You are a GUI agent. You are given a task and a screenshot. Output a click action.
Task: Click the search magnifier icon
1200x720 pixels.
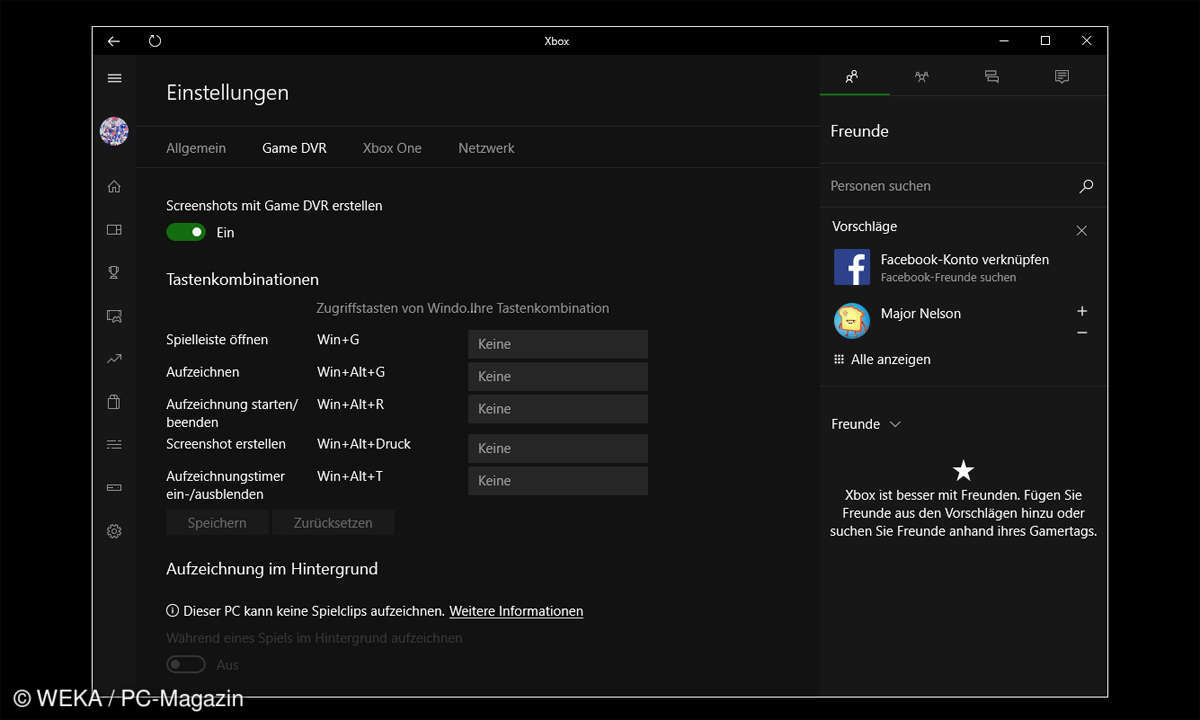point(1086,186)
